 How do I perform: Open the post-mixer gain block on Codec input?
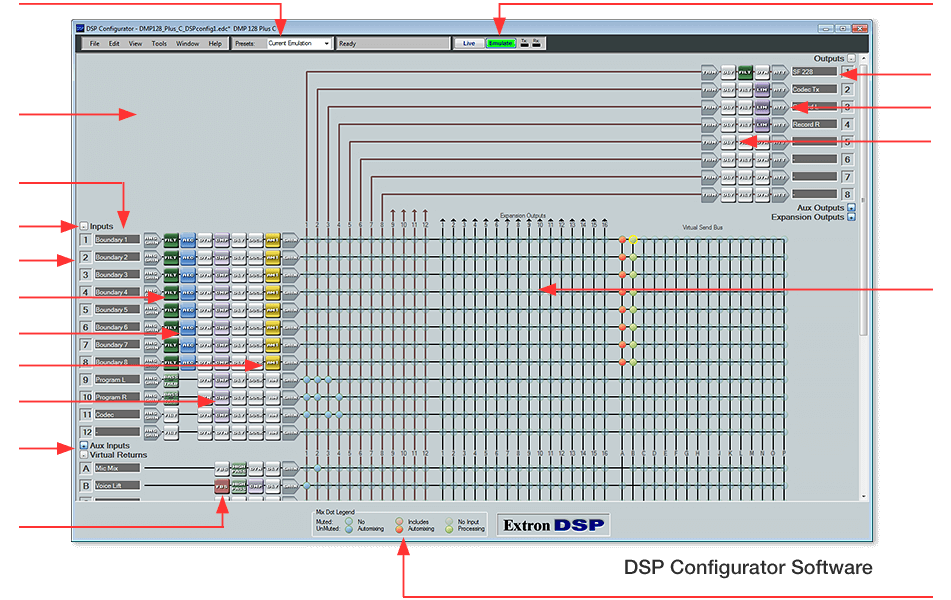[x=289, y=415]
